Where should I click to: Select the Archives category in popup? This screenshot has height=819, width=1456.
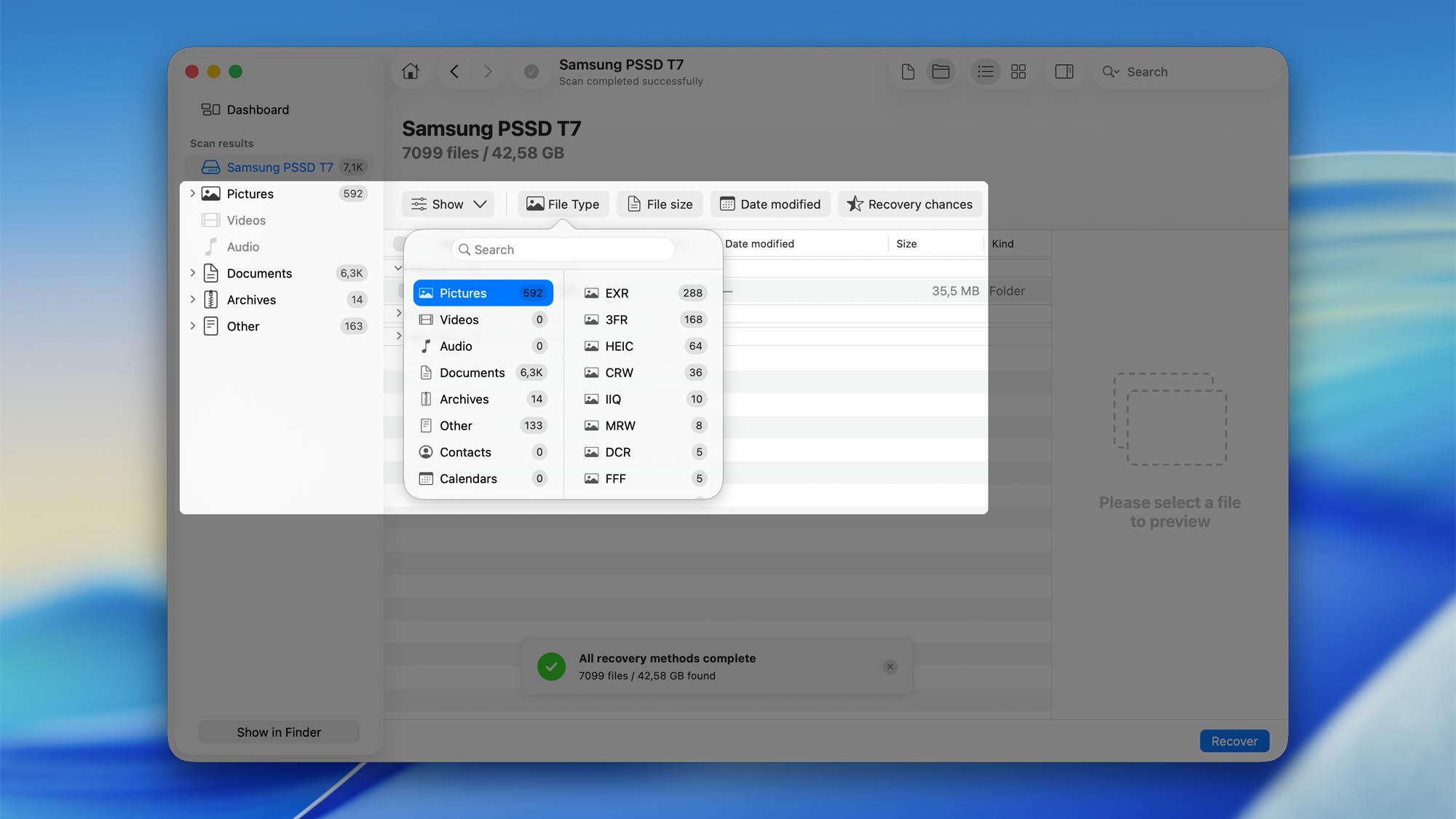[x=482, y=399]
